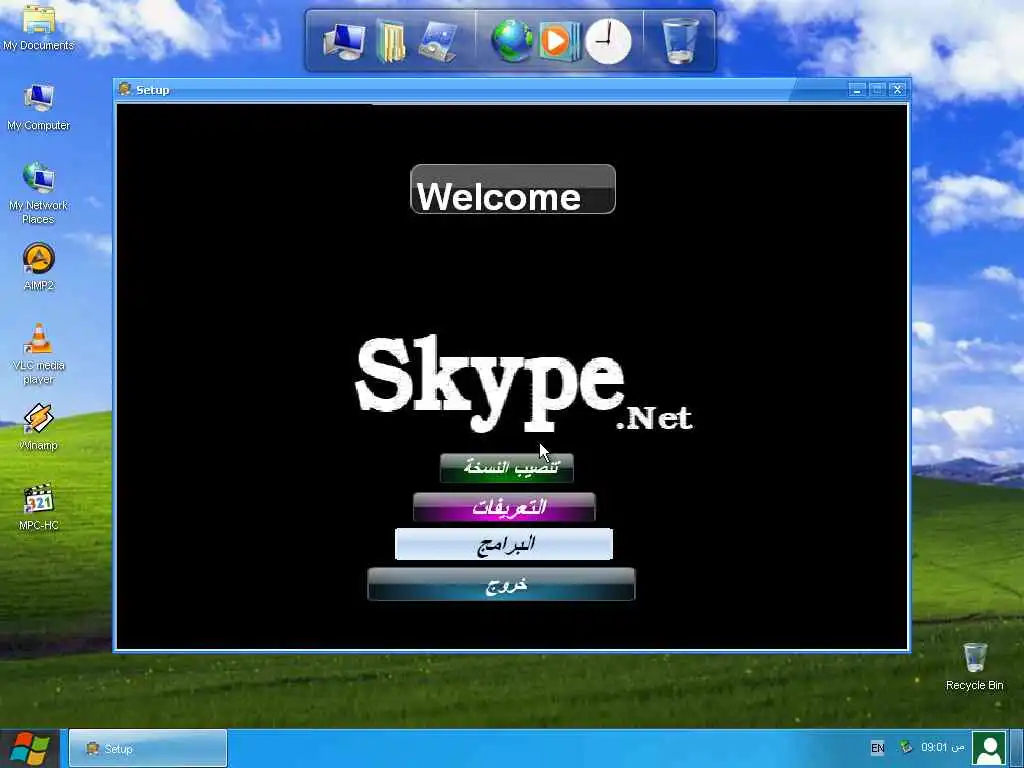Click the البرامج programs button
The height and width of the screenshot is (768, 1024).
pyautogui.click(x=504, y=544)
